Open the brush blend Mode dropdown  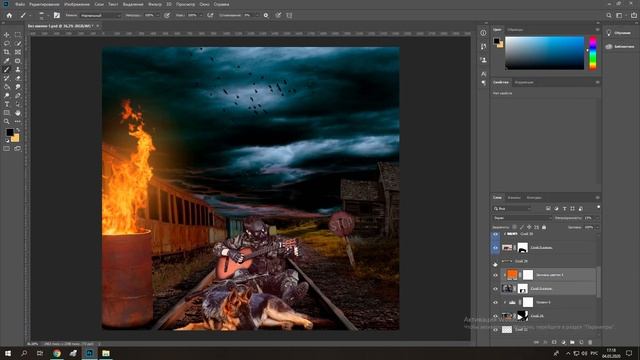100,15
